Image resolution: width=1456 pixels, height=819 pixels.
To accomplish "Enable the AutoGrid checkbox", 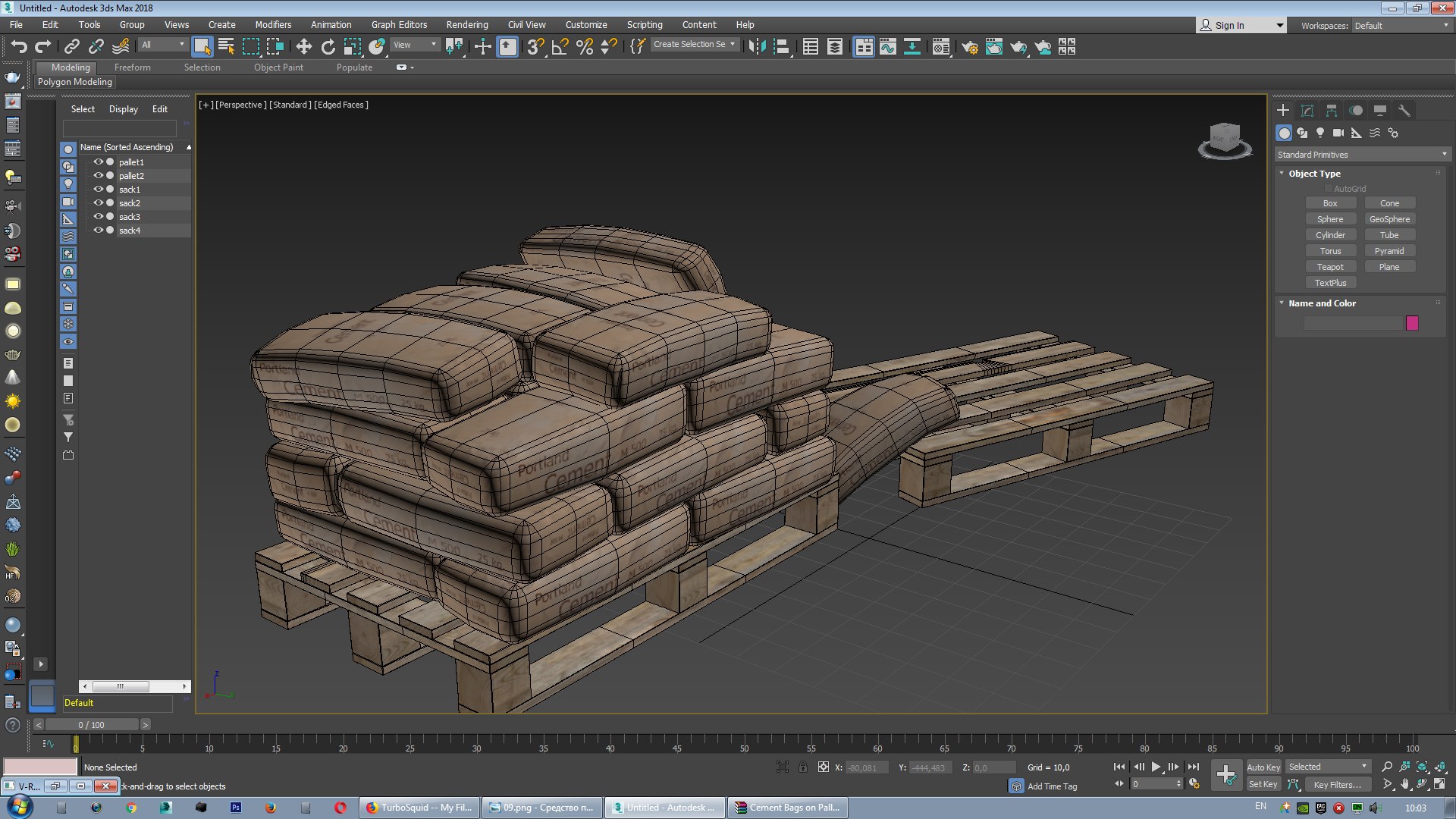I will click(x=1328, y=189).
